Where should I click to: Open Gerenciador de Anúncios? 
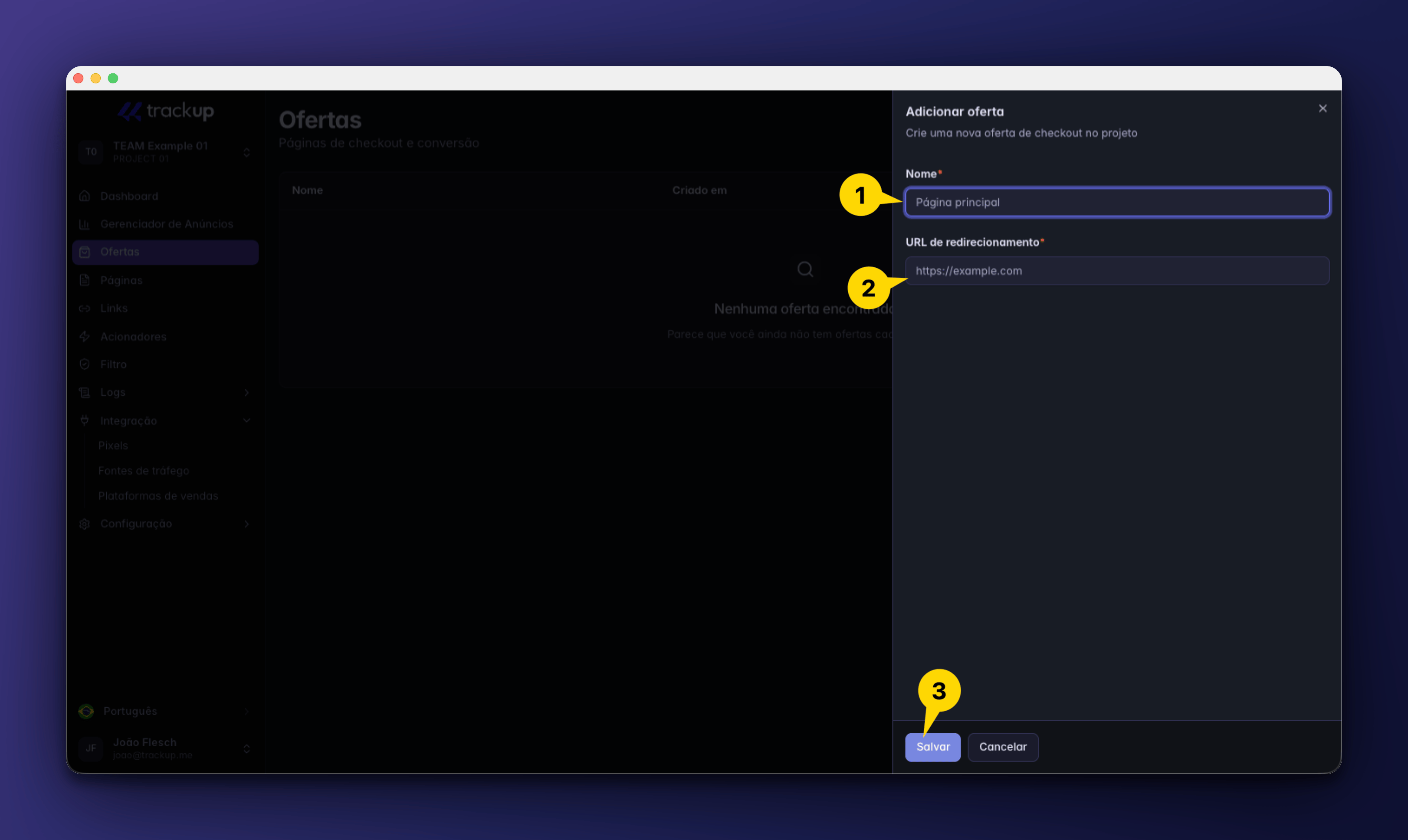[x=165, y=224]
